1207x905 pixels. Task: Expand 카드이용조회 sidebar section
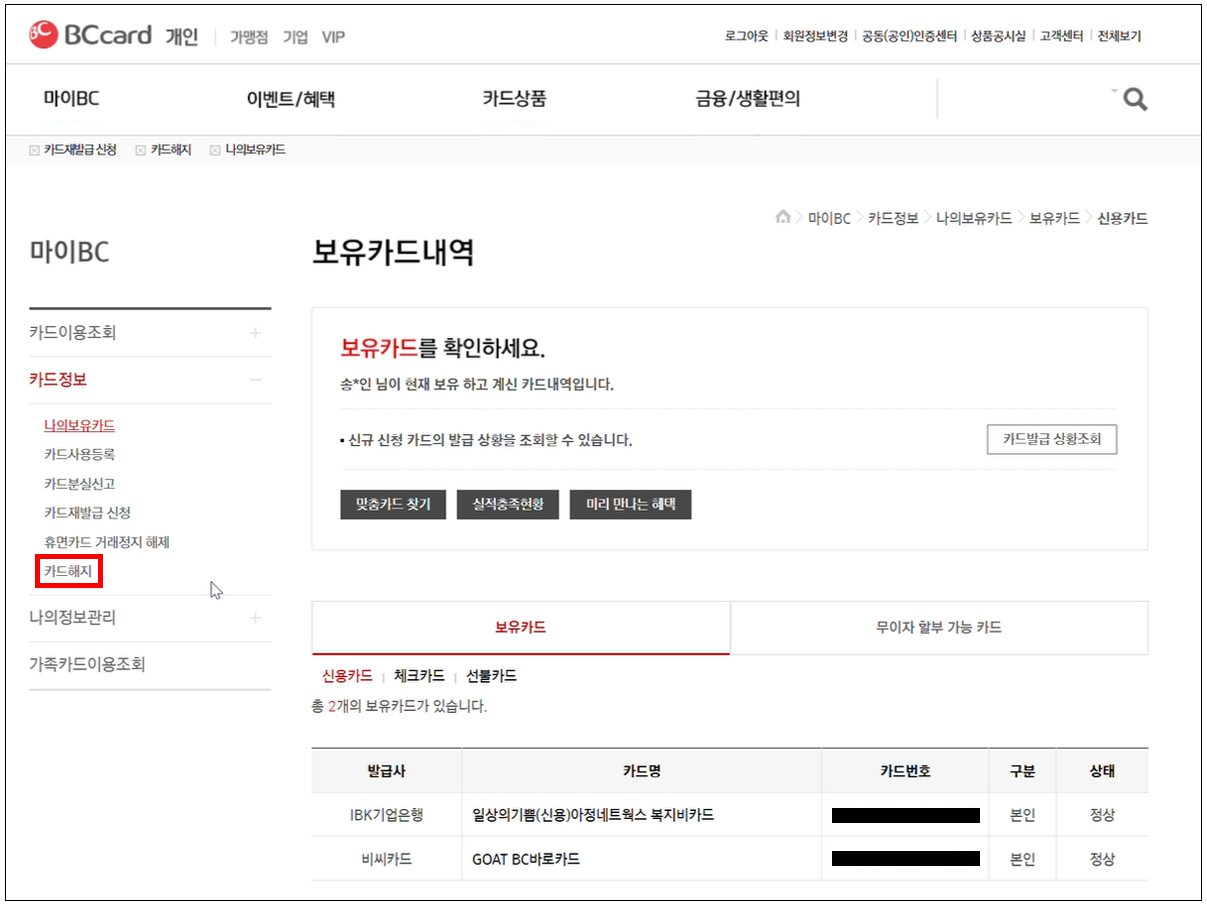point(255,333)
